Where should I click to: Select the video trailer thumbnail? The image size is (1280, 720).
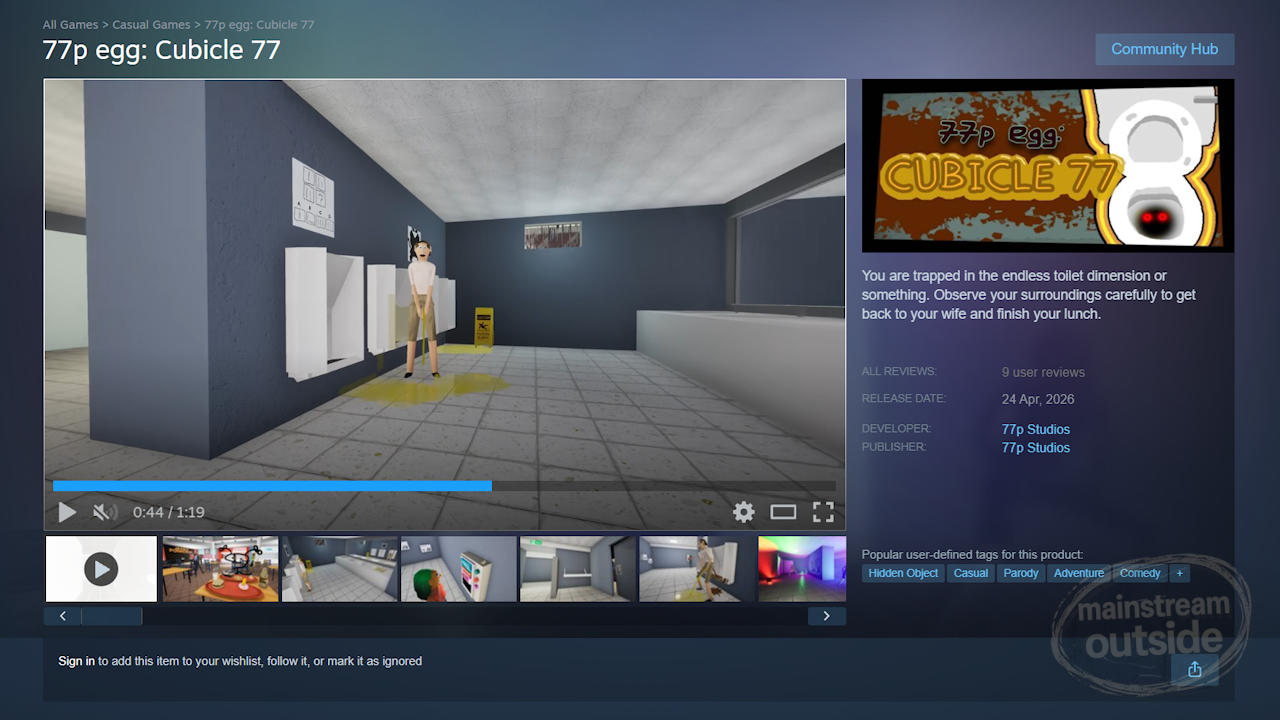click(101, 569)
